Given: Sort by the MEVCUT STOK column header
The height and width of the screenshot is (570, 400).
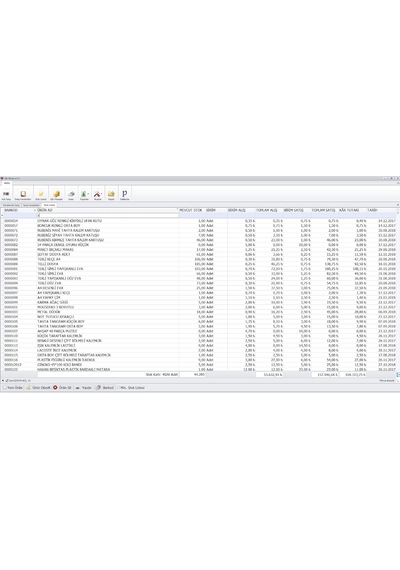Looking at the screenshot, I should [192, 210].
